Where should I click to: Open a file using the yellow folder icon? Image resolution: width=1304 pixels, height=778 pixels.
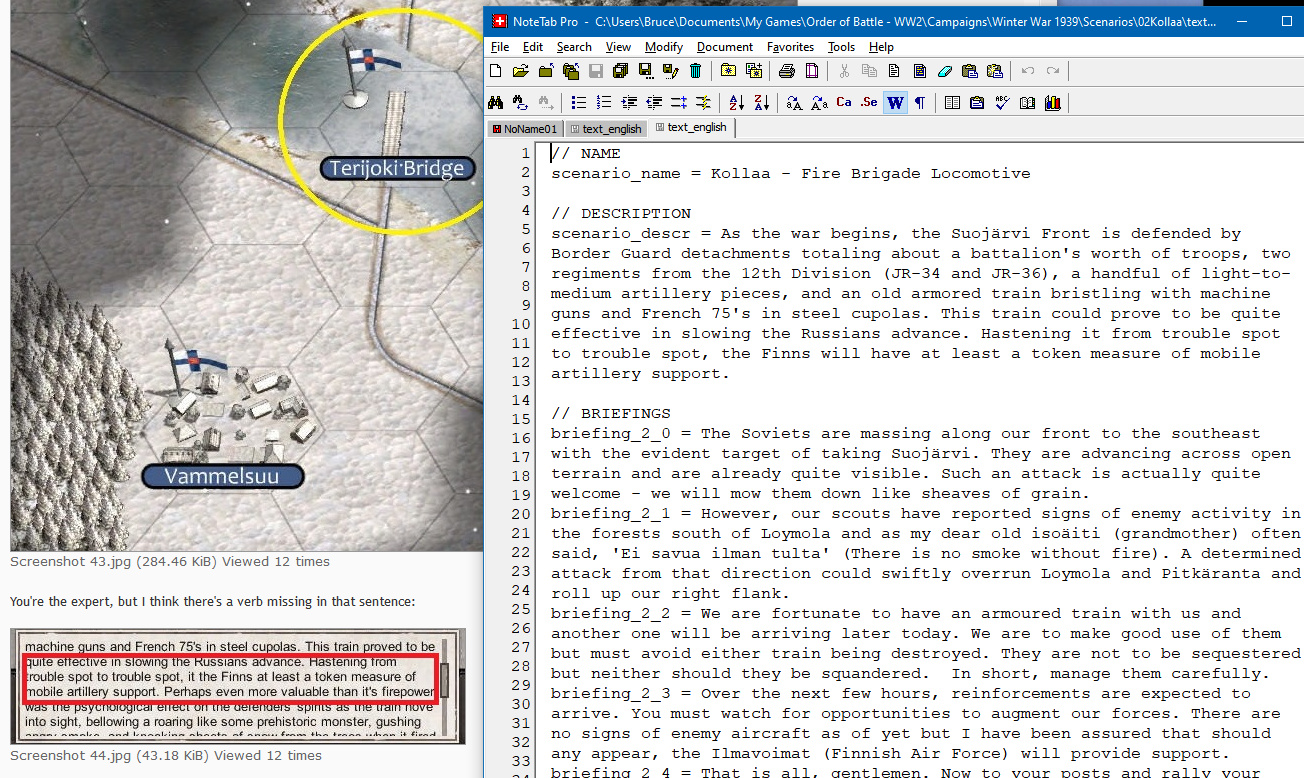point(520,71)
